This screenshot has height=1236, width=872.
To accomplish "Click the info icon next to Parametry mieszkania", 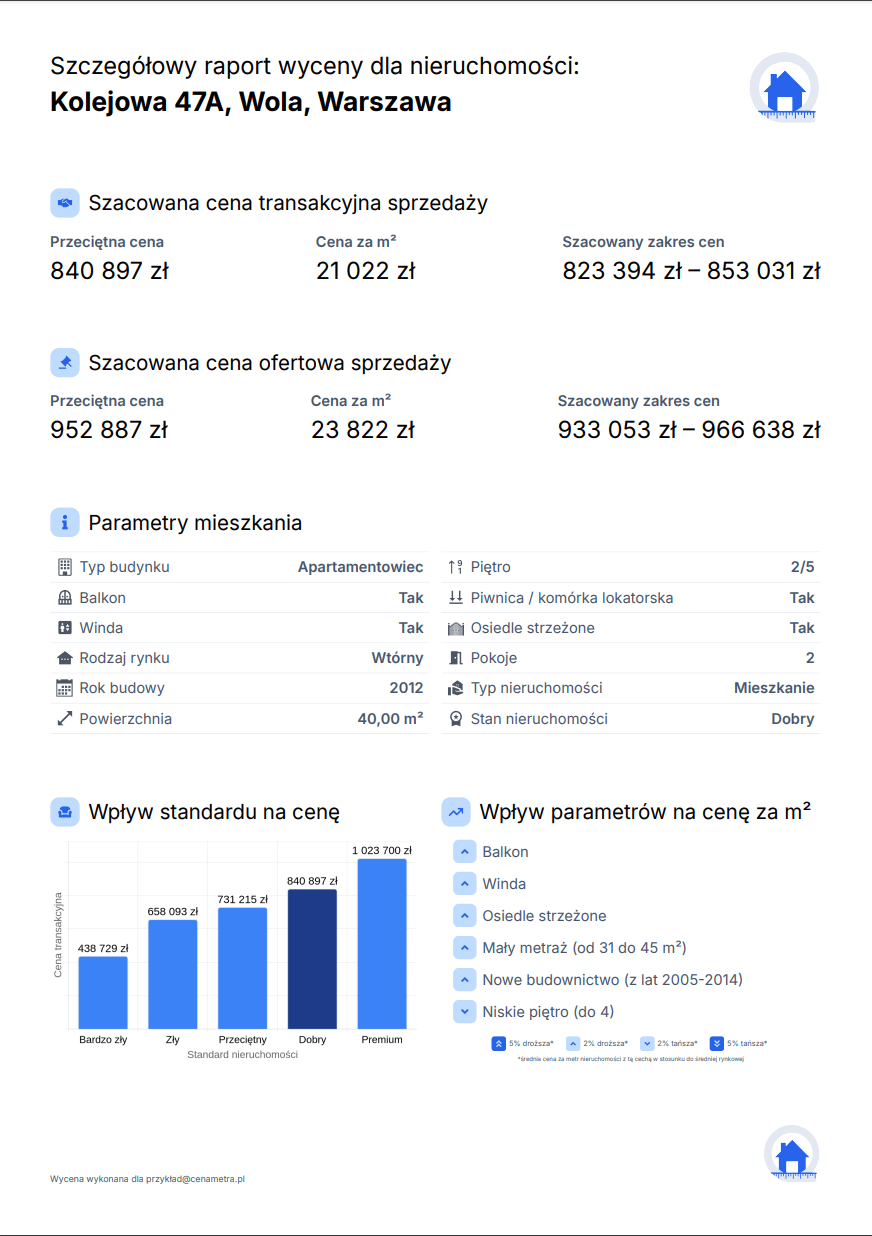I will (x=65, y=522).
